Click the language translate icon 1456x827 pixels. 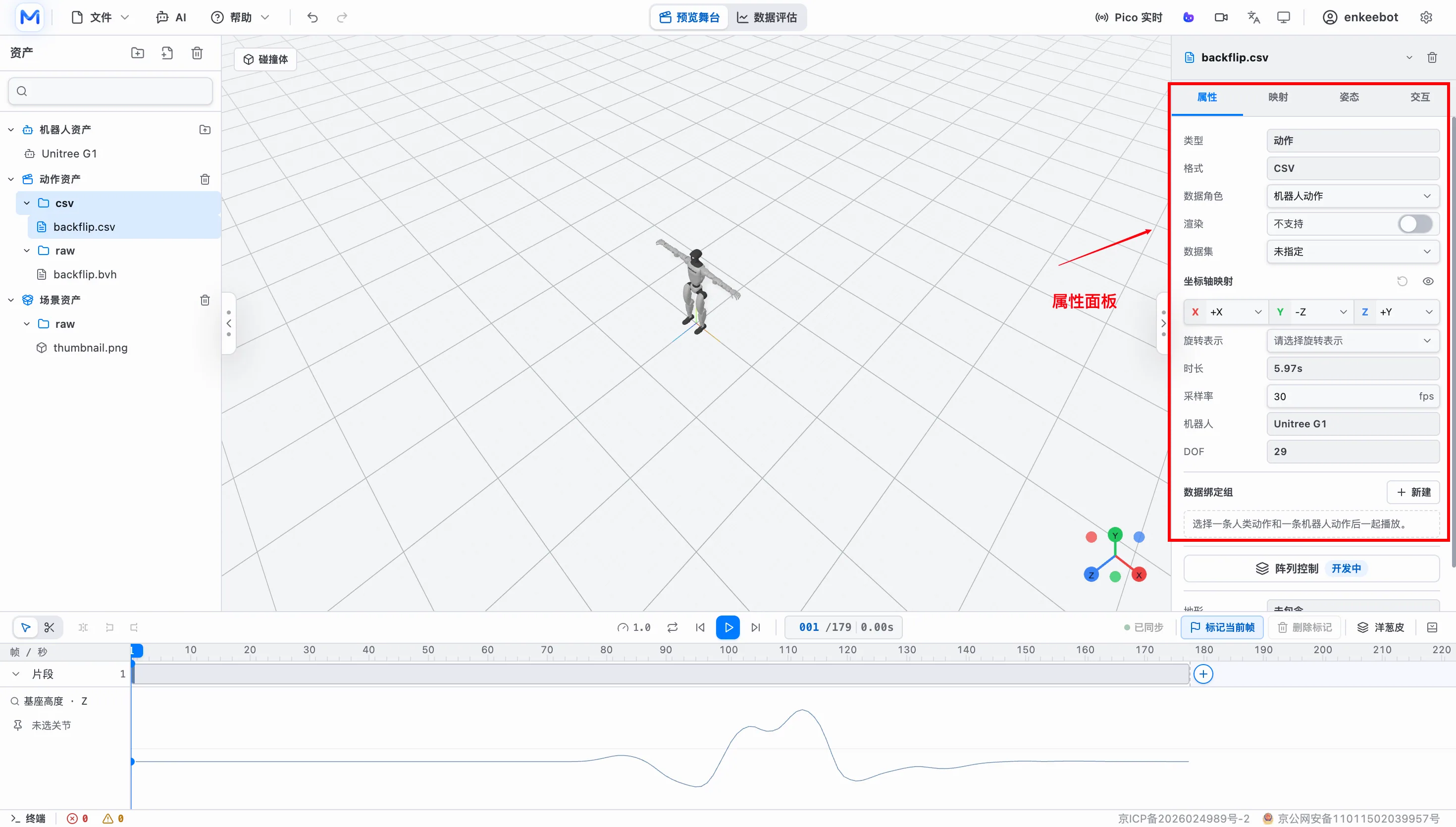(1253, 17)
